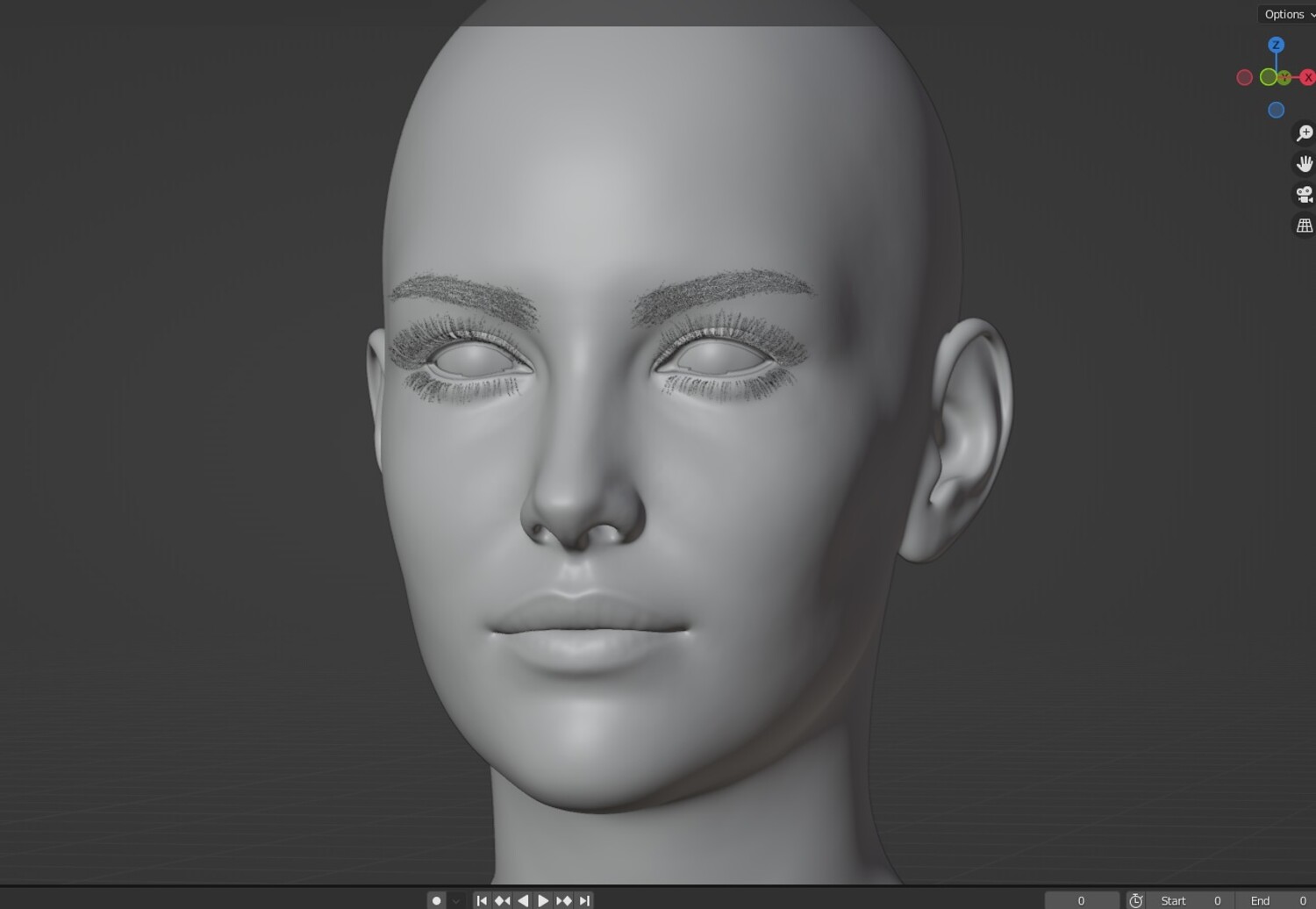
Task: Click the zoom magnifier viewport button
Action: click(1305, 132)
